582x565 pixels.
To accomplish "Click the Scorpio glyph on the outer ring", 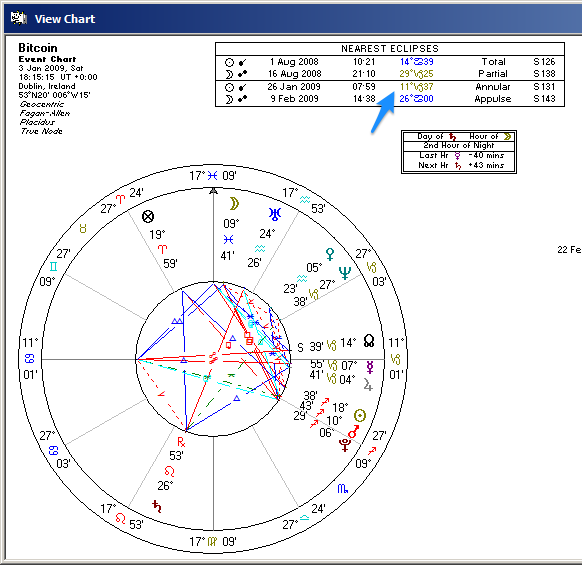I will (x=343, y=489).
